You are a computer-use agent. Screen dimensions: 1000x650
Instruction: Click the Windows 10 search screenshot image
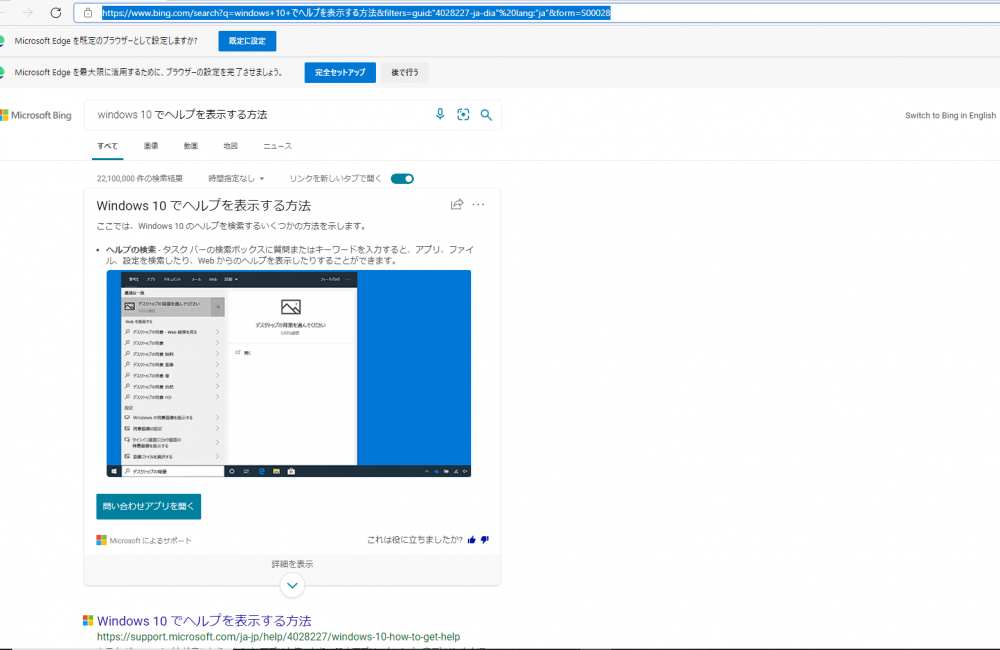tap(289, 373)
